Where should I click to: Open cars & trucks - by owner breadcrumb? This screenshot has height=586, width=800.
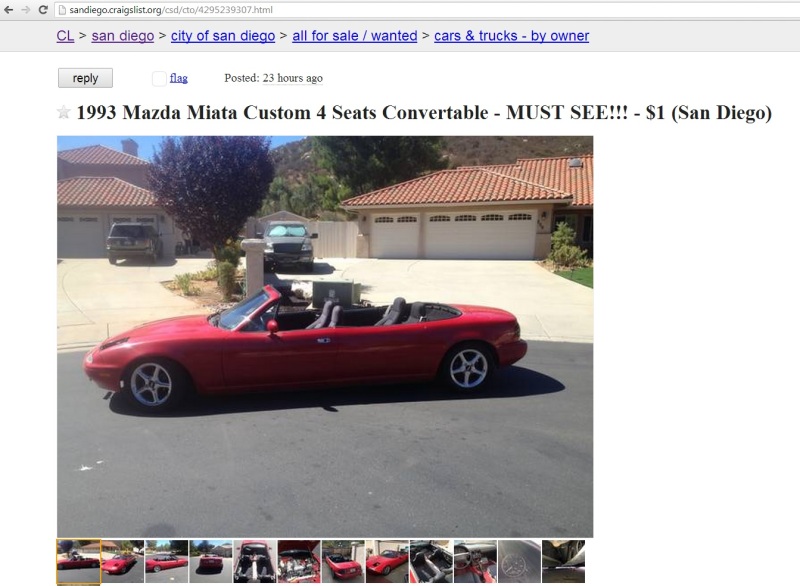click(511, 36)
